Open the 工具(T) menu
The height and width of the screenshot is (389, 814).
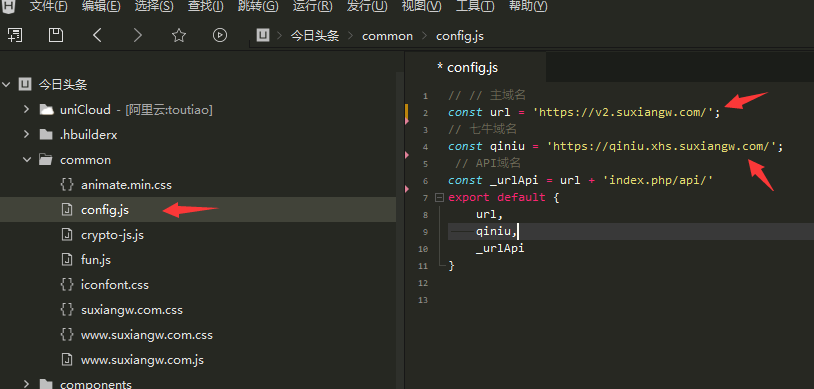pos(475,6)
